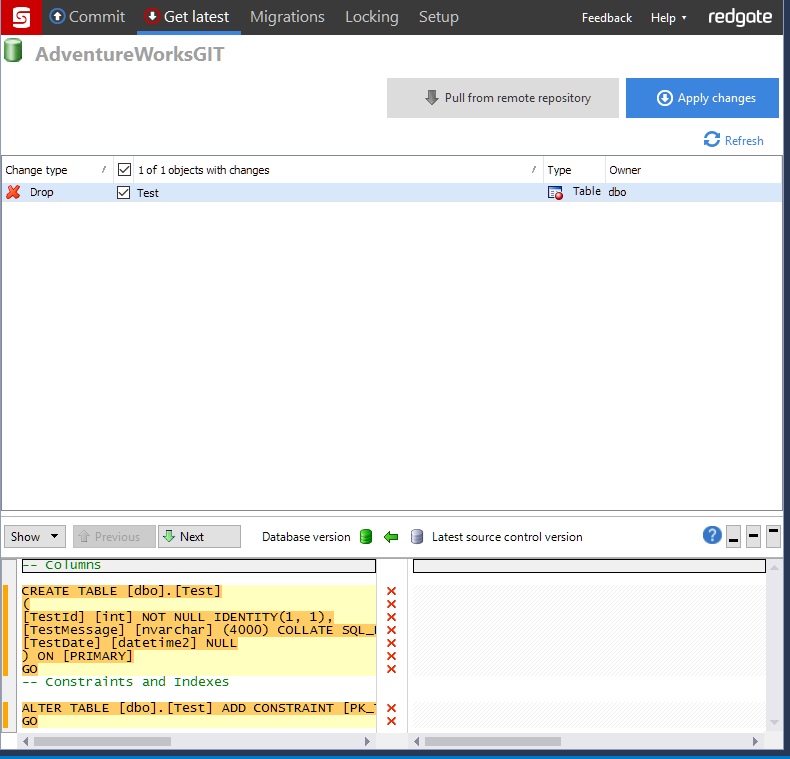Click the red X beside ALTER TABLE line
Screen dimensions: 790x759
click(x=391, y=708)
